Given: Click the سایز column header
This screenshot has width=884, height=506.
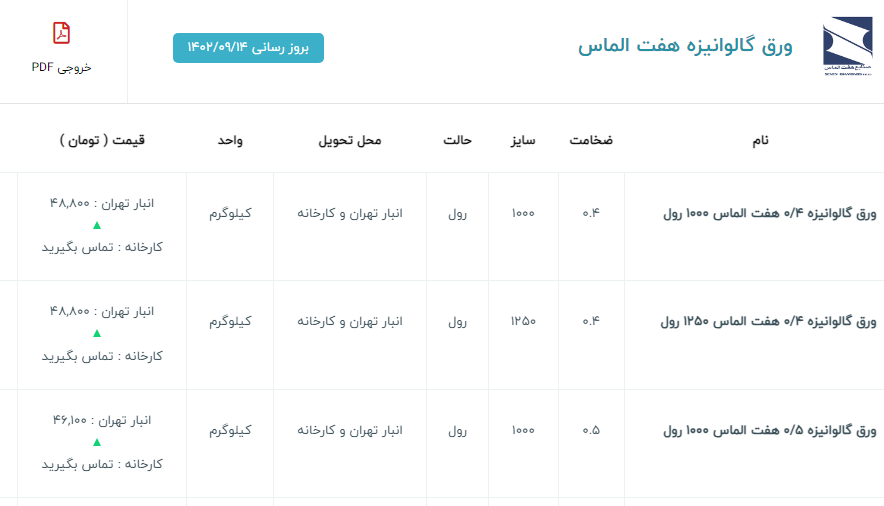Looking at the screenshot, I should click(523, 140).
